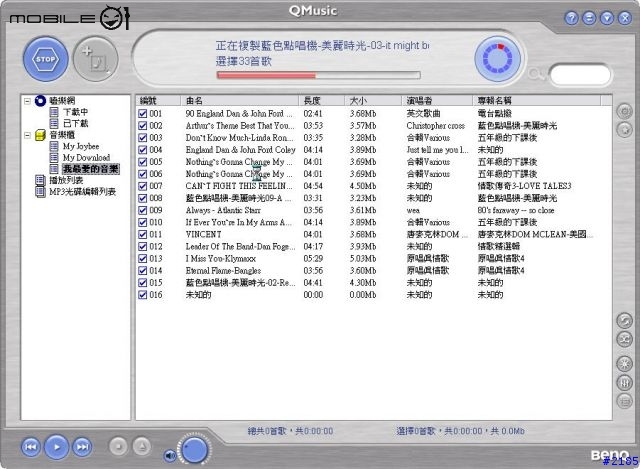Click the MP3光碟編輯列表 list icon
This screenshot has height=469, width=640.
pos(40,191)
